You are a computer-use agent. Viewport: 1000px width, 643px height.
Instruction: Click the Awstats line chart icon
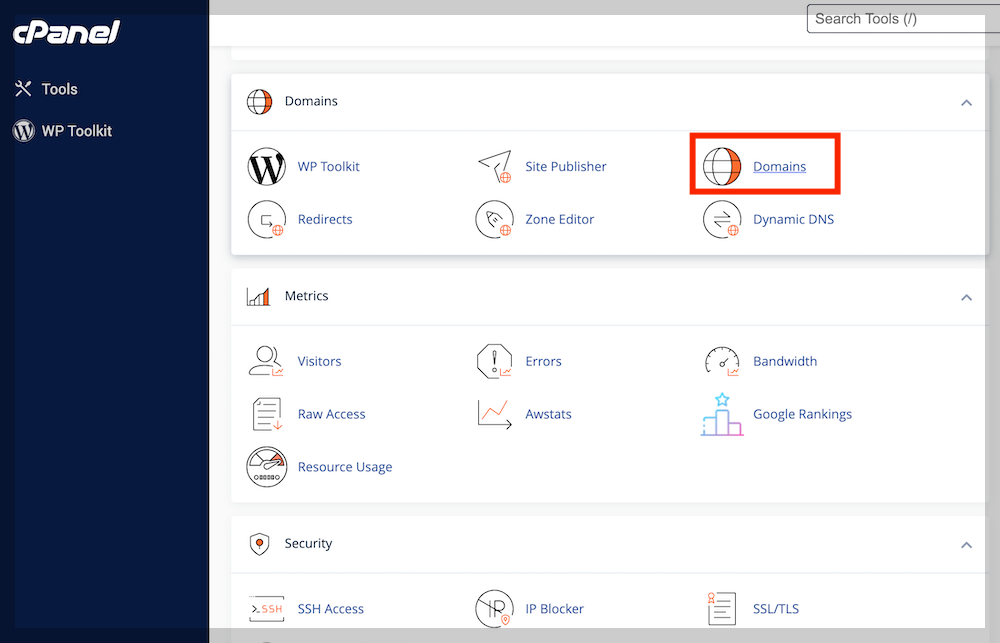point(494,414)
